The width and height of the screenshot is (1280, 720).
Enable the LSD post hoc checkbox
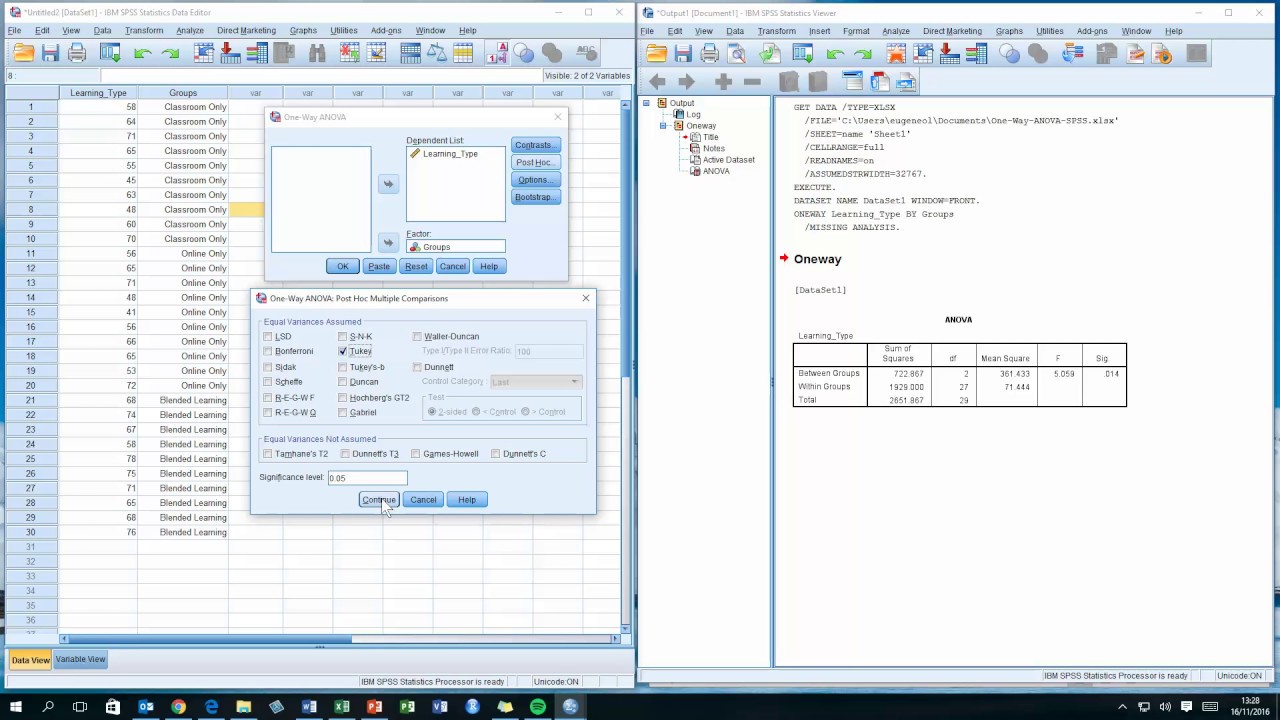coord(268,337)
